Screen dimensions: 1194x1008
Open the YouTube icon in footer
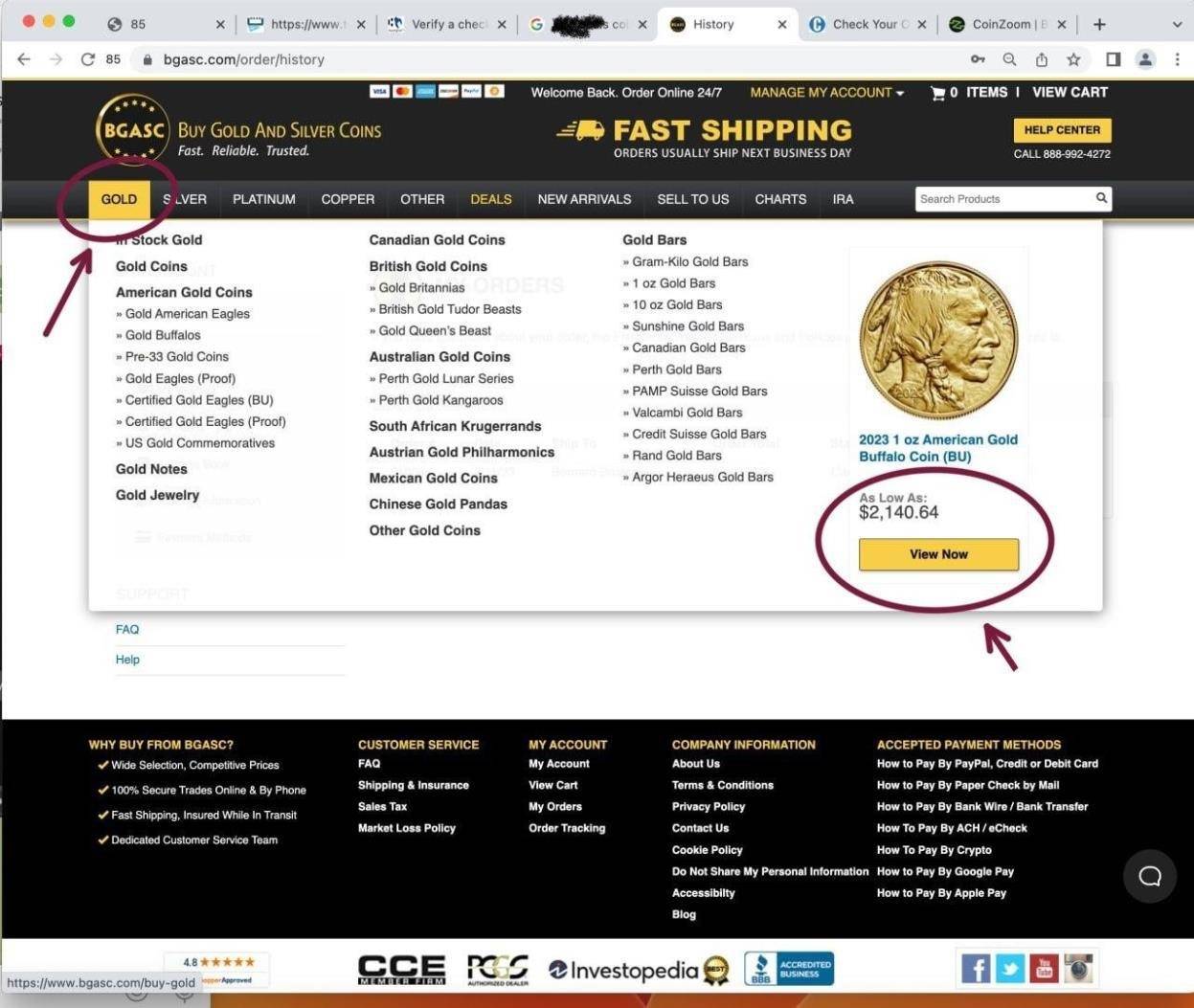point(1044,969)
